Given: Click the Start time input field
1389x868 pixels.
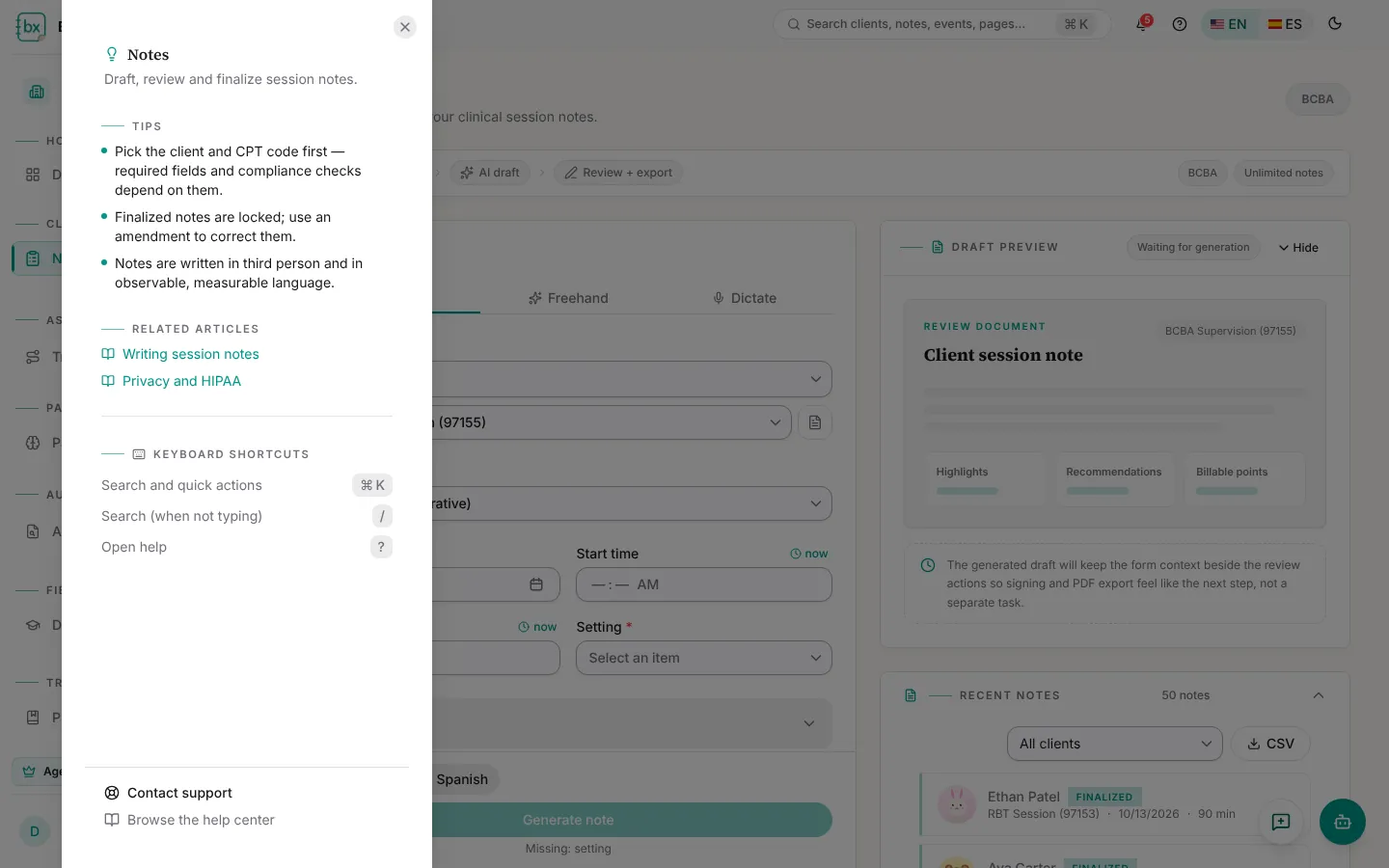Looking at the screenshot, I should point(704,584).
